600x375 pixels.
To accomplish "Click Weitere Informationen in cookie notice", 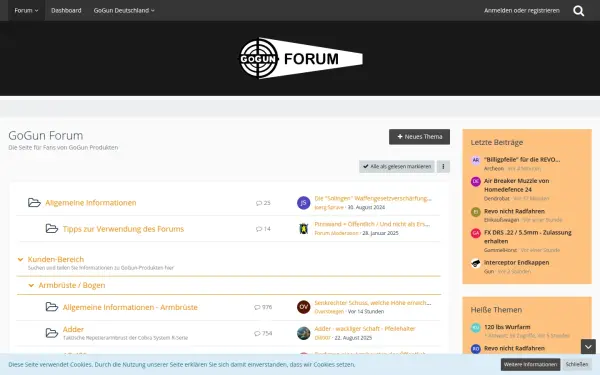I will (530, 364).
